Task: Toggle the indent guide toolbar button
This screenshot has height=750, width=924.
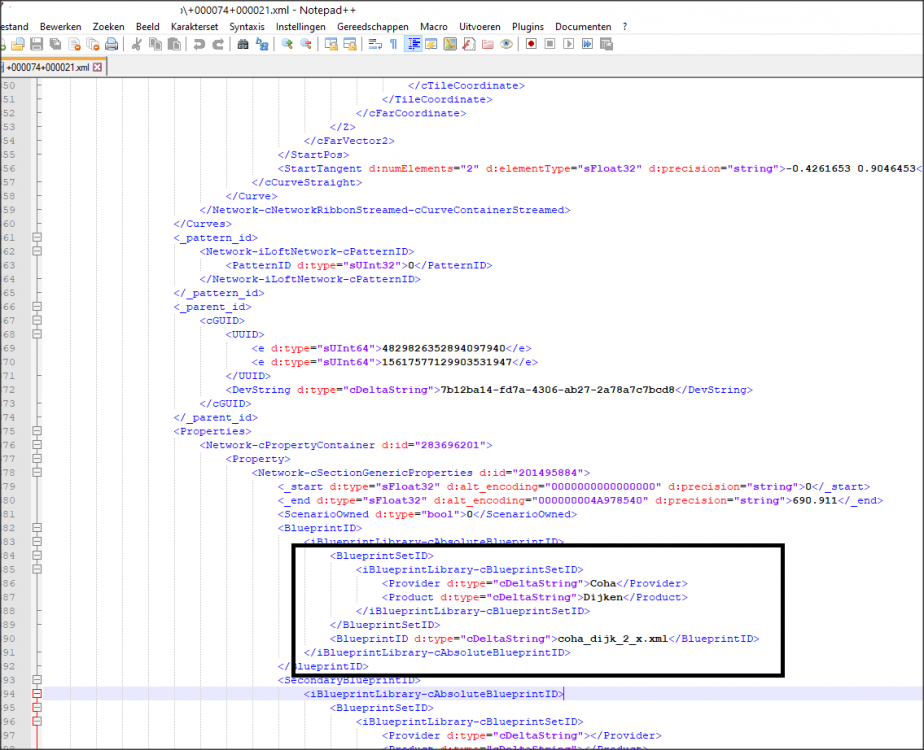Action: coord(413,44)
